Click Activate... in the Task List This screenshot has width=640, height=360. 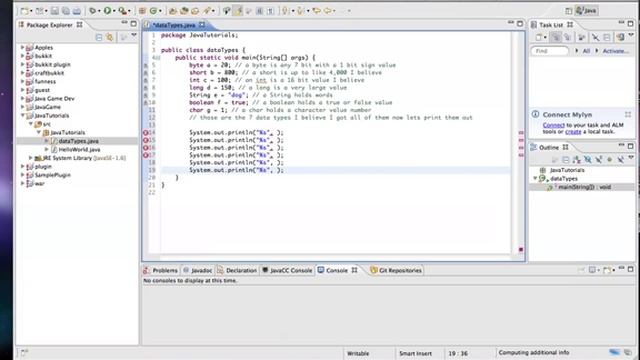tap(616, 51)
